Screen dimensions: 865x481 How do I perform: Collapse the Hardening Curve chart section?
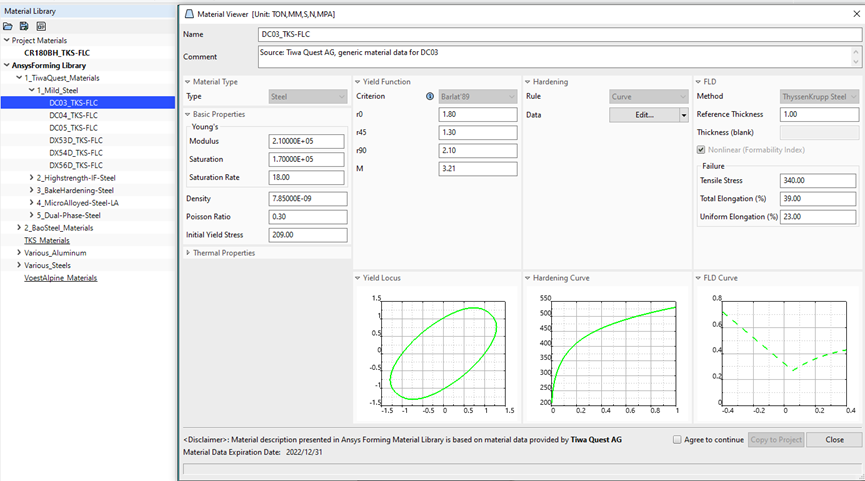(x=528, y=278)
